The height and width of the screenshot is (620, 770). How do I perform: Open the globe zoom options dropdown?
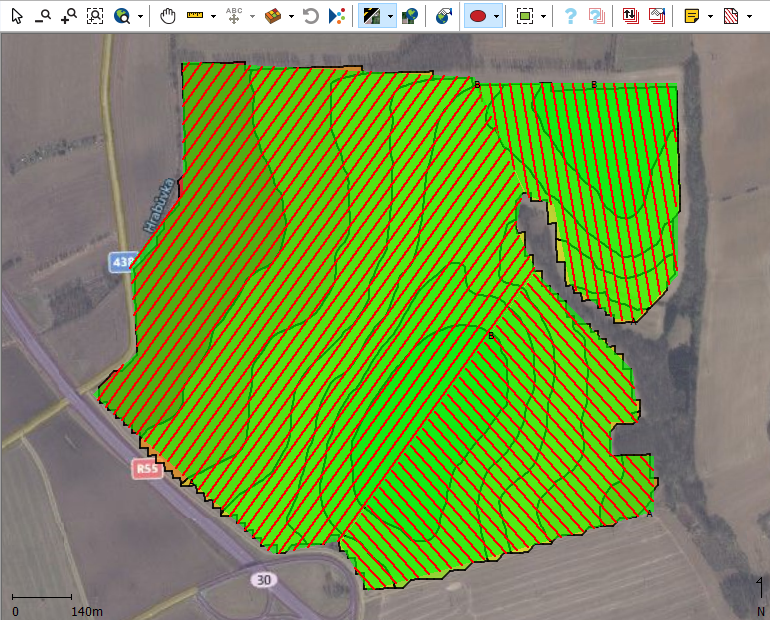[x=140, y=17]
